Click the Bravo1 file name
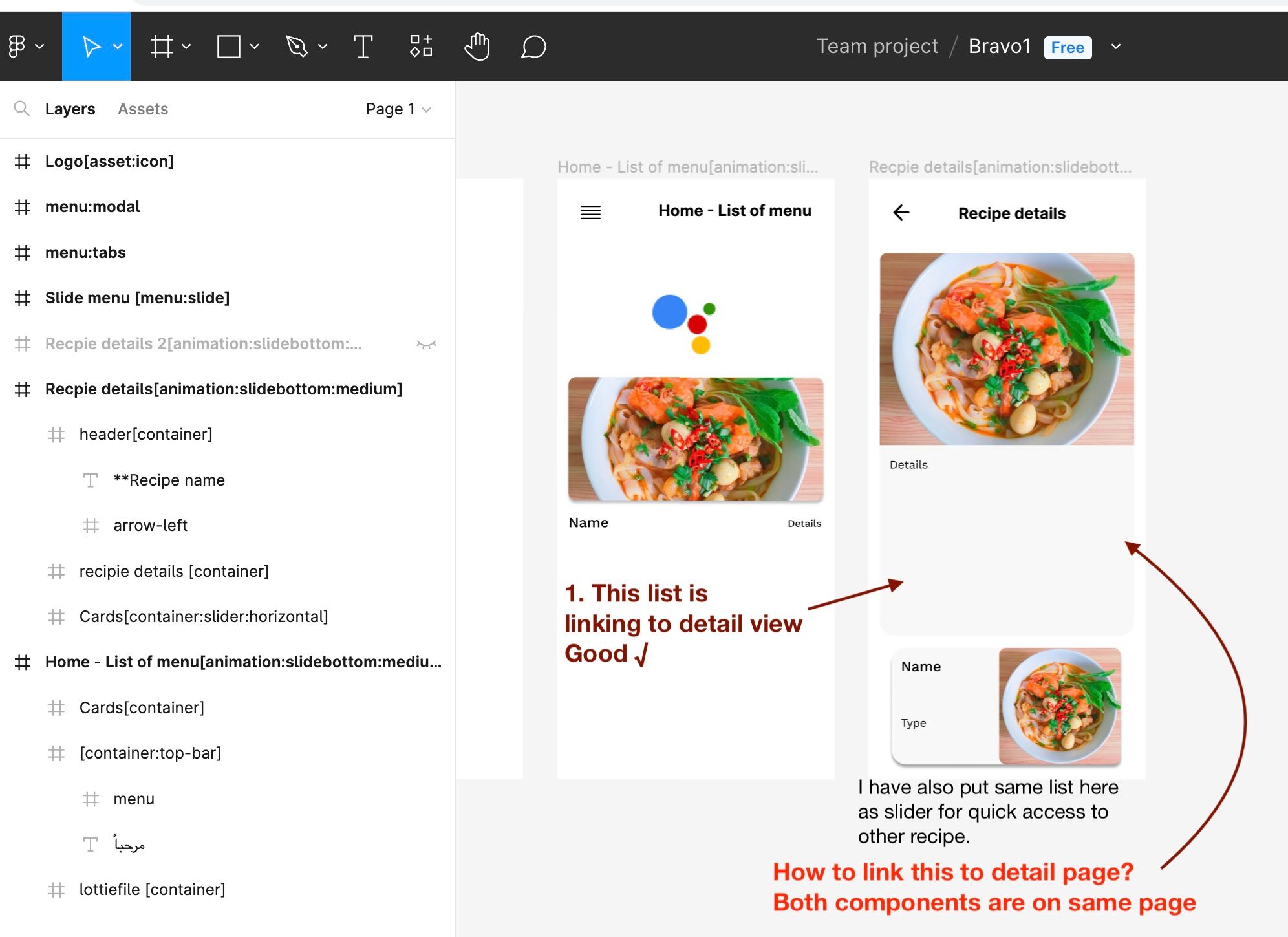The image size is (1288, 937). [999, 47]
